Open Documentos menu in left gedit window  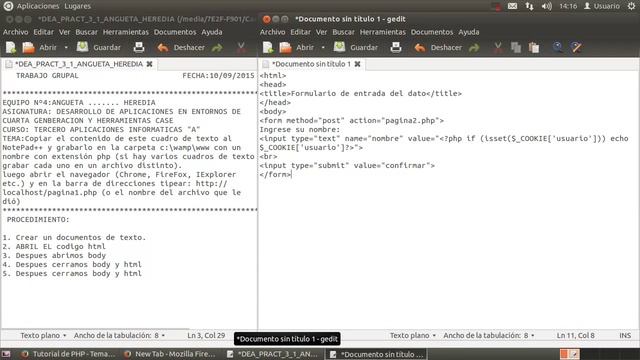[175, 32]
